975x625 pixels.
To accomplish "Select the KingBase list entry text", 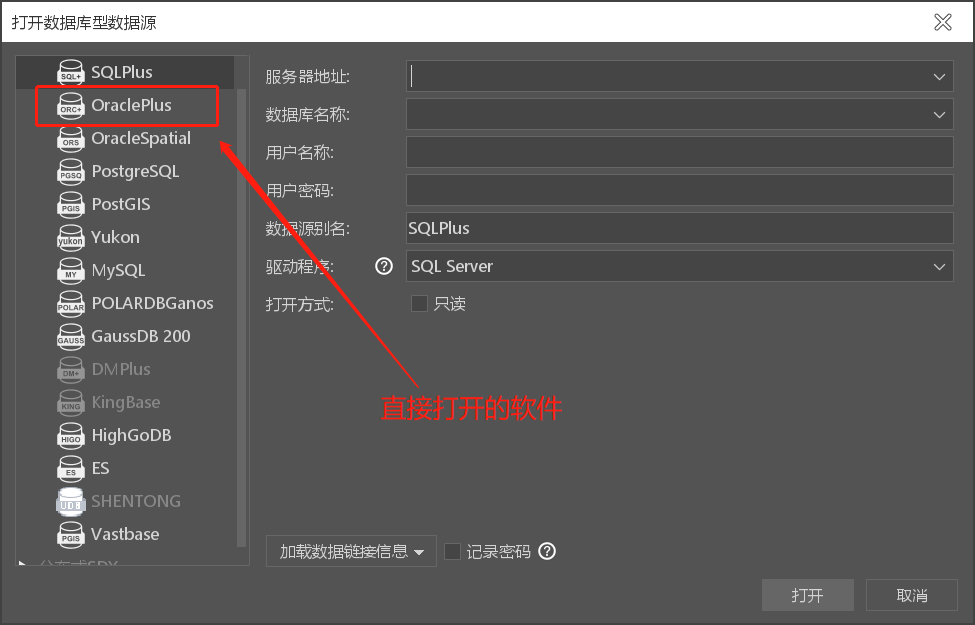I will pos(126,402).
